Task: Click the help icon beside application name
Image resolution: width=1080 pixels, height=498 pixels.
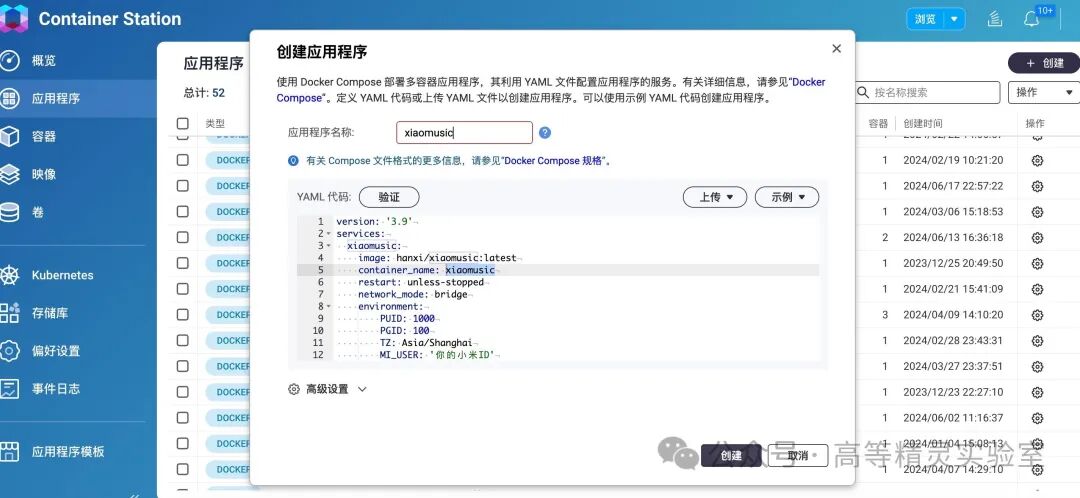Action: point(545,133)
